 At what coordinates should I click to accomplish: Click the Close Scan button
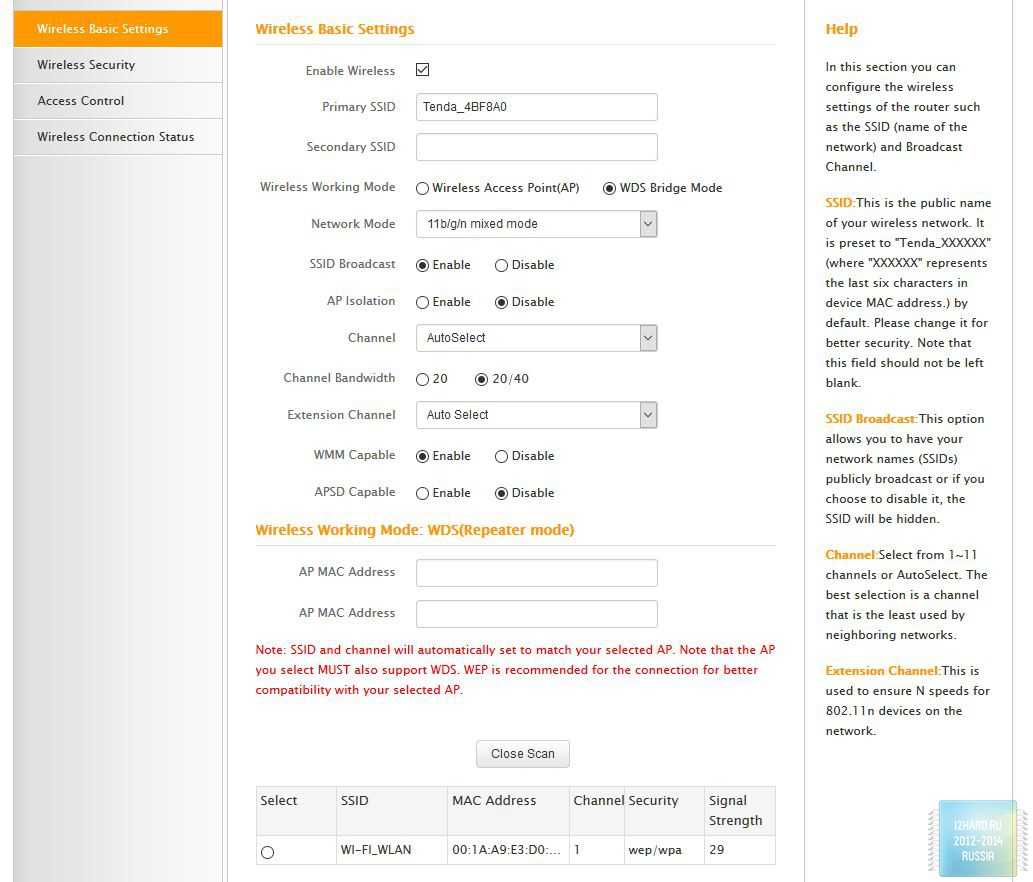coord(522,754)
